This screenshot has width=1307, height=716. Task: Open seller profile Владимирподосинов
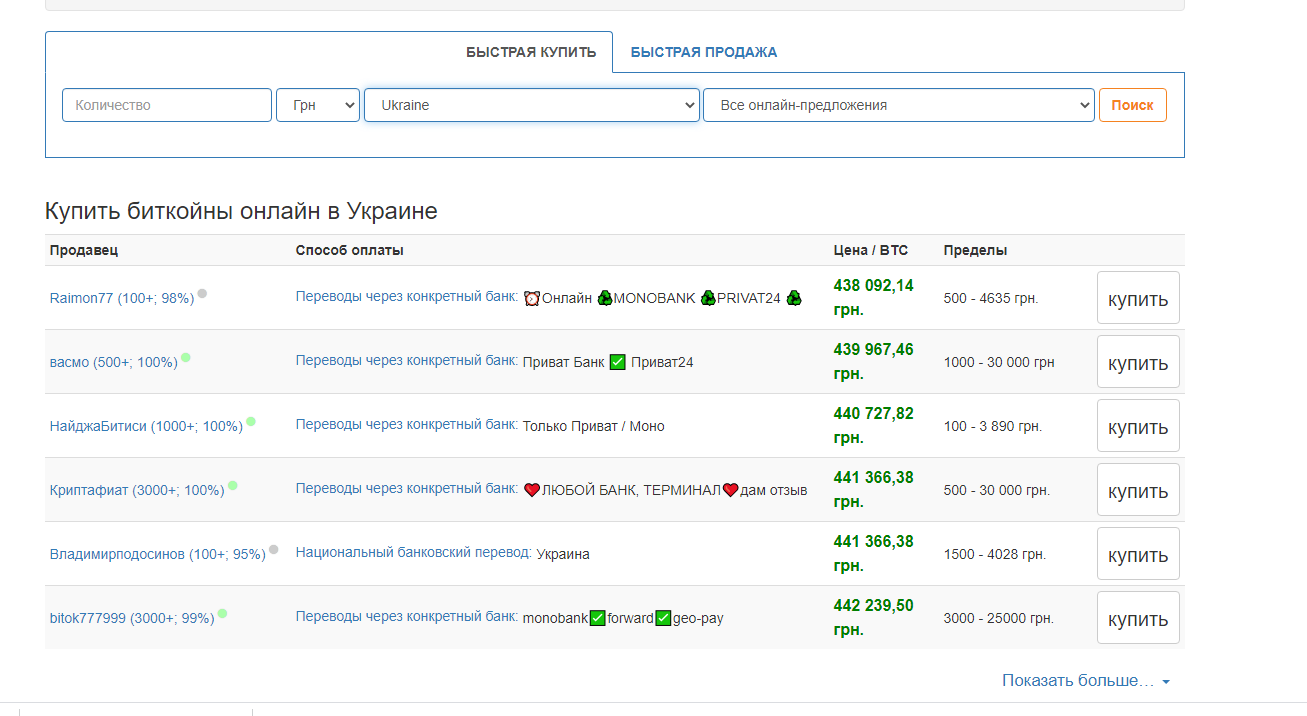[x=158, y=554]
